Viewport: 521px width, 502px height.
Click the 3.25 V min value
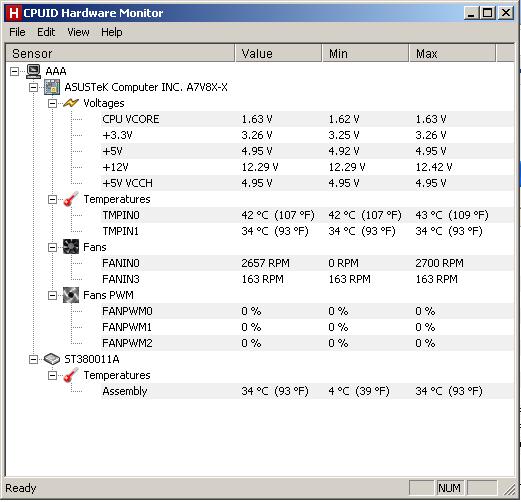tap(344, 135)
